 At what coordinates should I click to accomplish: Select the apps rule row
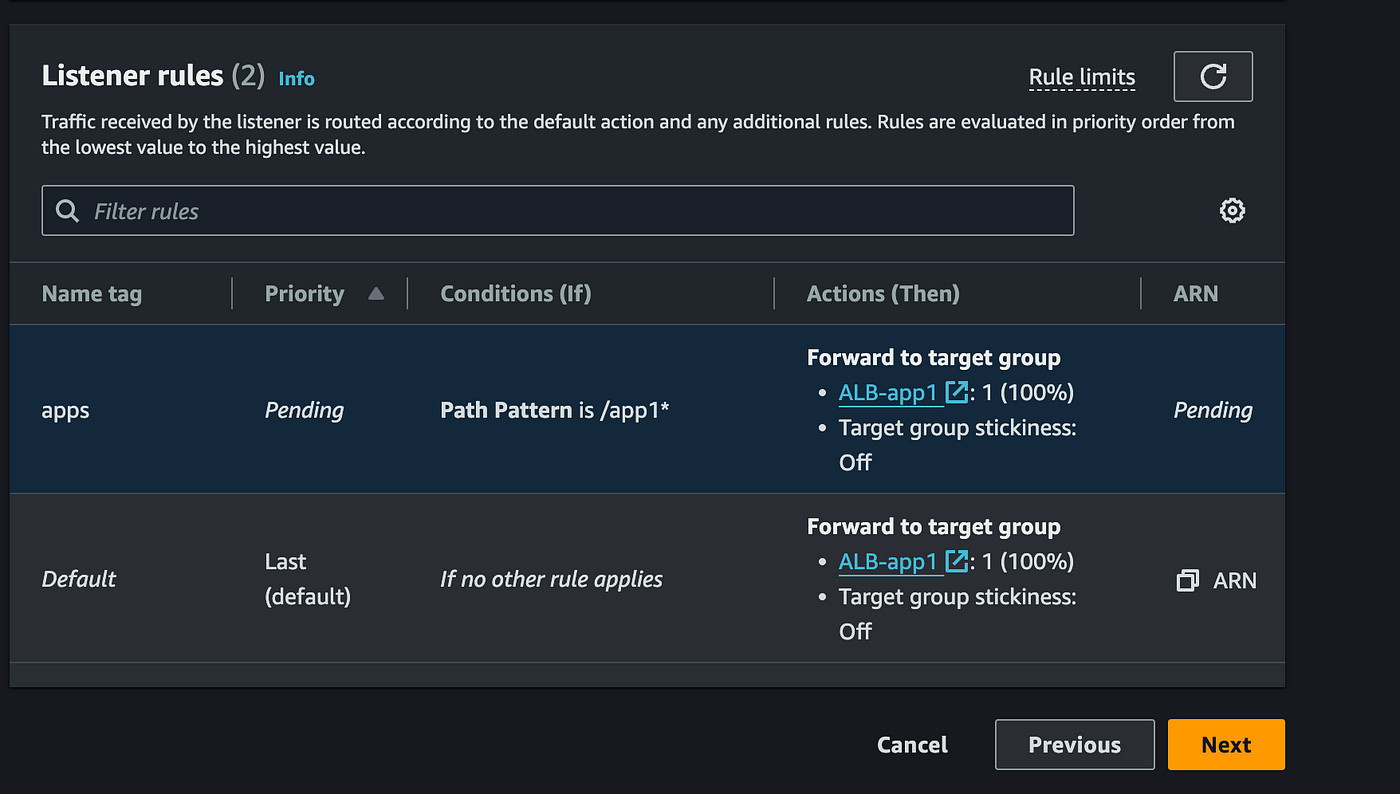click(x=647, y=409)
